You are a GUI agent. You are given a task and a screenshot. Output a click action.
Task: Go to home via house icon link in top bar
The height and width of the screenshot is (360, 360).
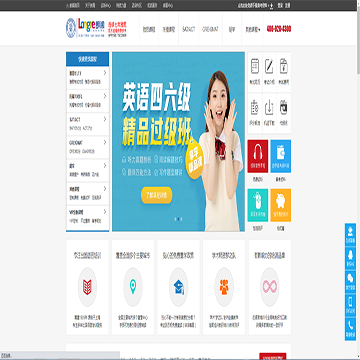point(73,5)
